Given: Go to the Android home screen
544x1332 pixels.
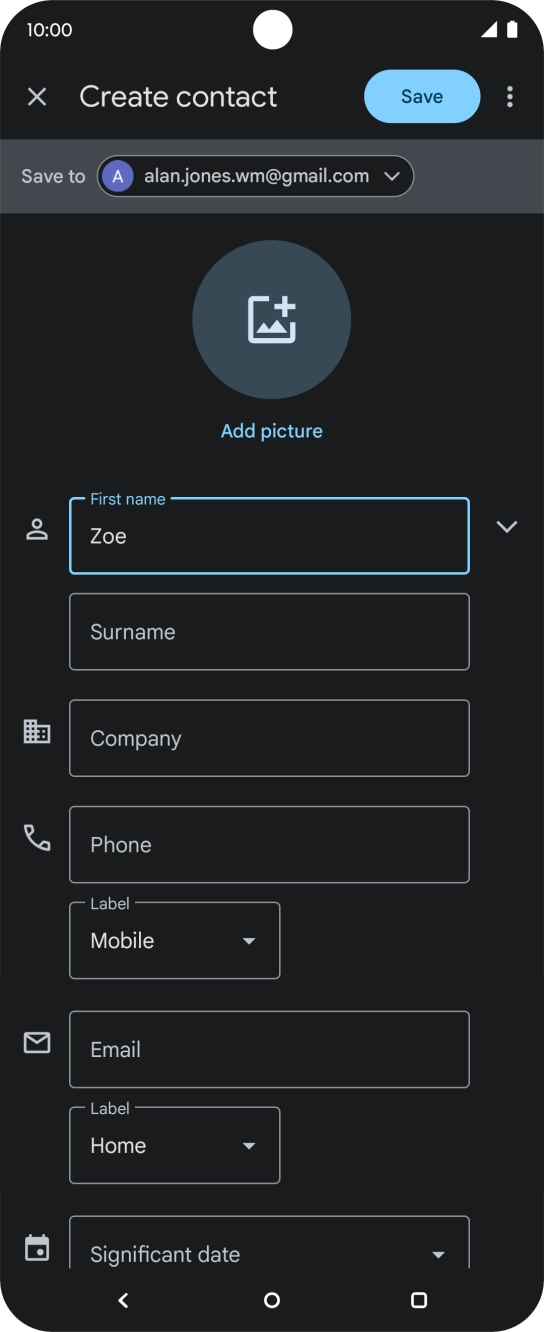Looking at the screenshot, I should click(272, 1300).
